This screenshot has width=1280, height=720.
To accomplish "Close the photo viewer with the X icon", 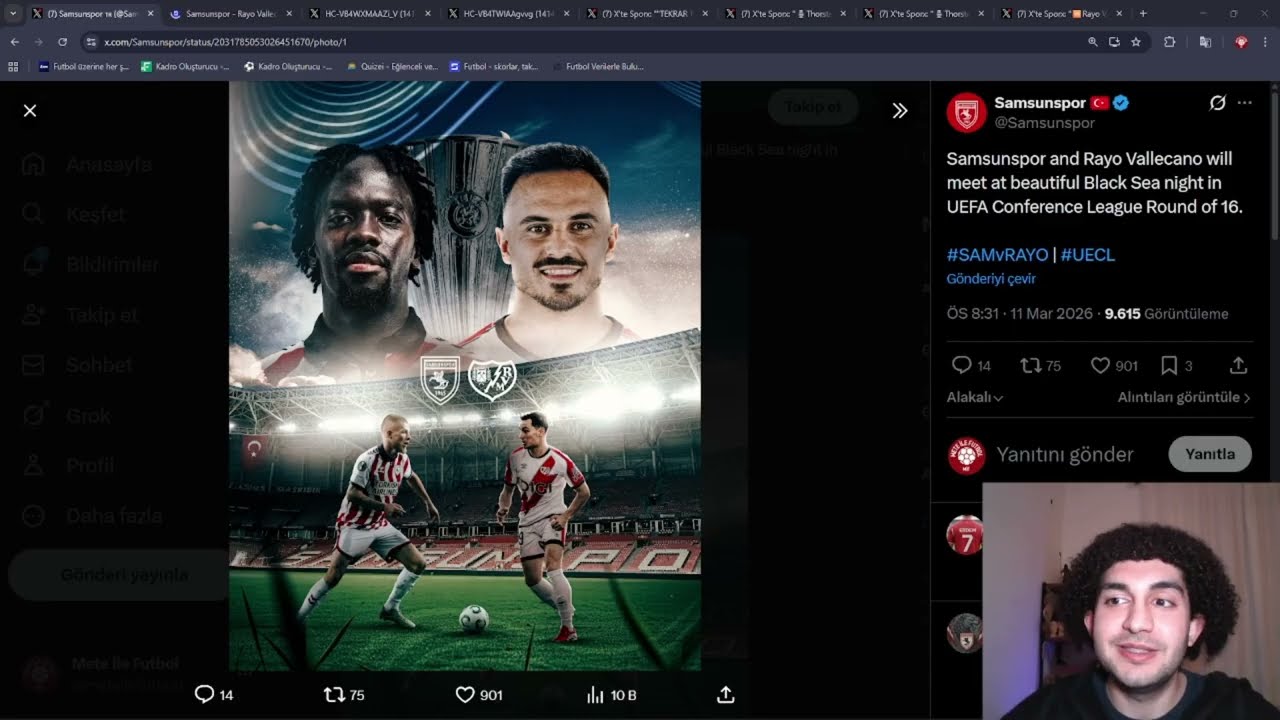I will tap(30, 110).
